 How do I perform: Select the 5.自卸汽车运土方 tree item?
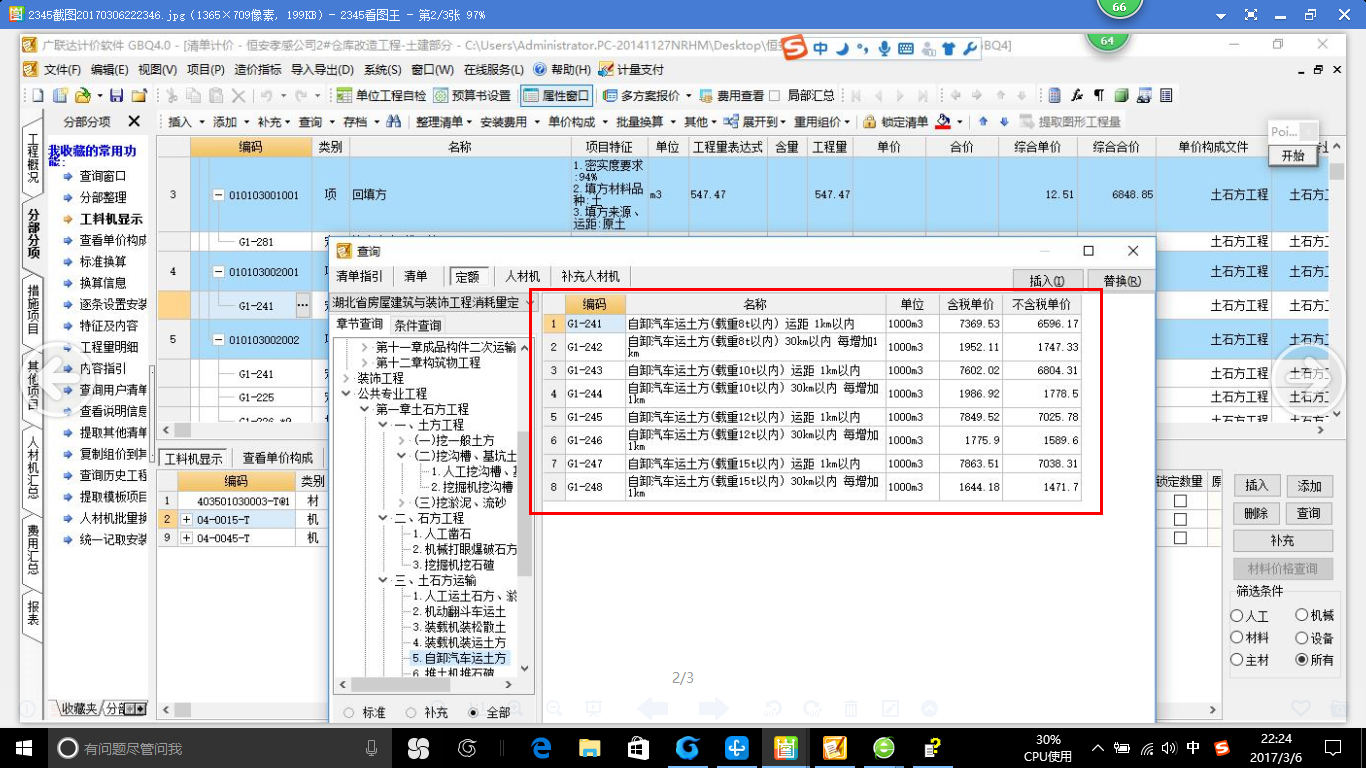click(x=460, y=658)
